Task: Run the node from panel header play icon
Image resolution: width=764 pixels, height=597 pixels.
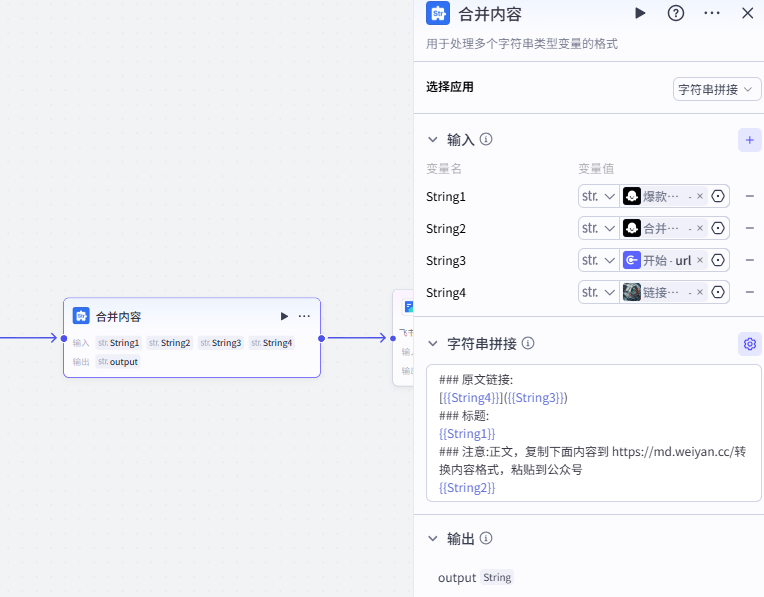Action: coord(640,13)
